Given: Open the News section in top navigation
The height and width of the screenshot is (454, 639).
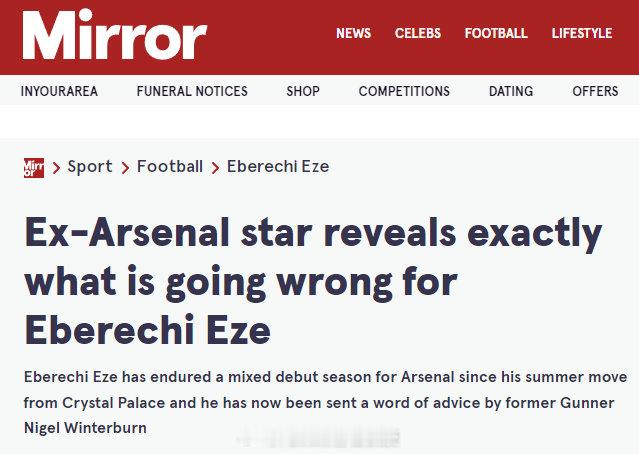Looking at the screenshot, I should 353,33.
